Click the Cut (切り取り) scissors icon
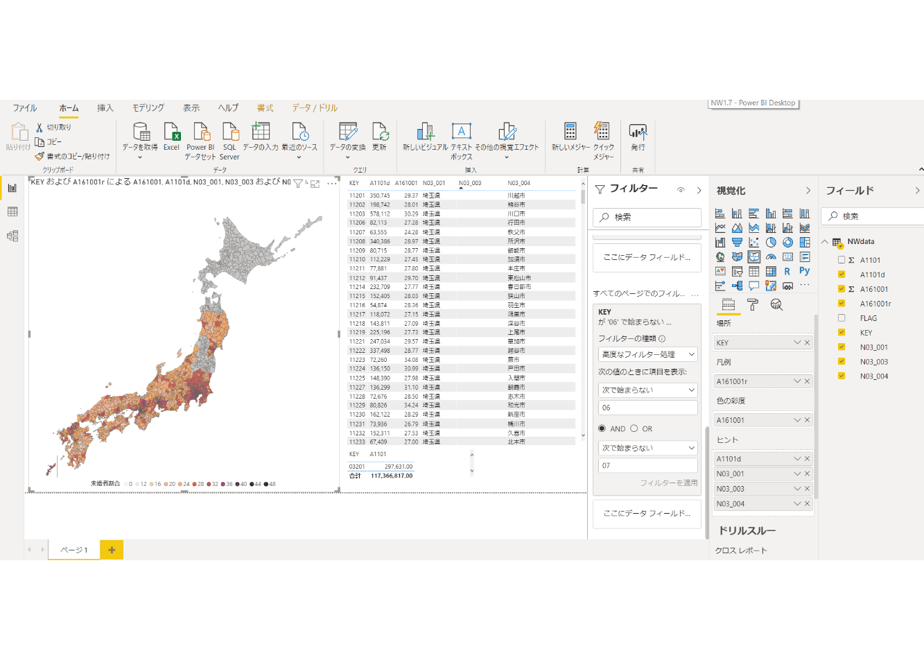The width and height of the screenshot is (924, 660). point(39,127)
